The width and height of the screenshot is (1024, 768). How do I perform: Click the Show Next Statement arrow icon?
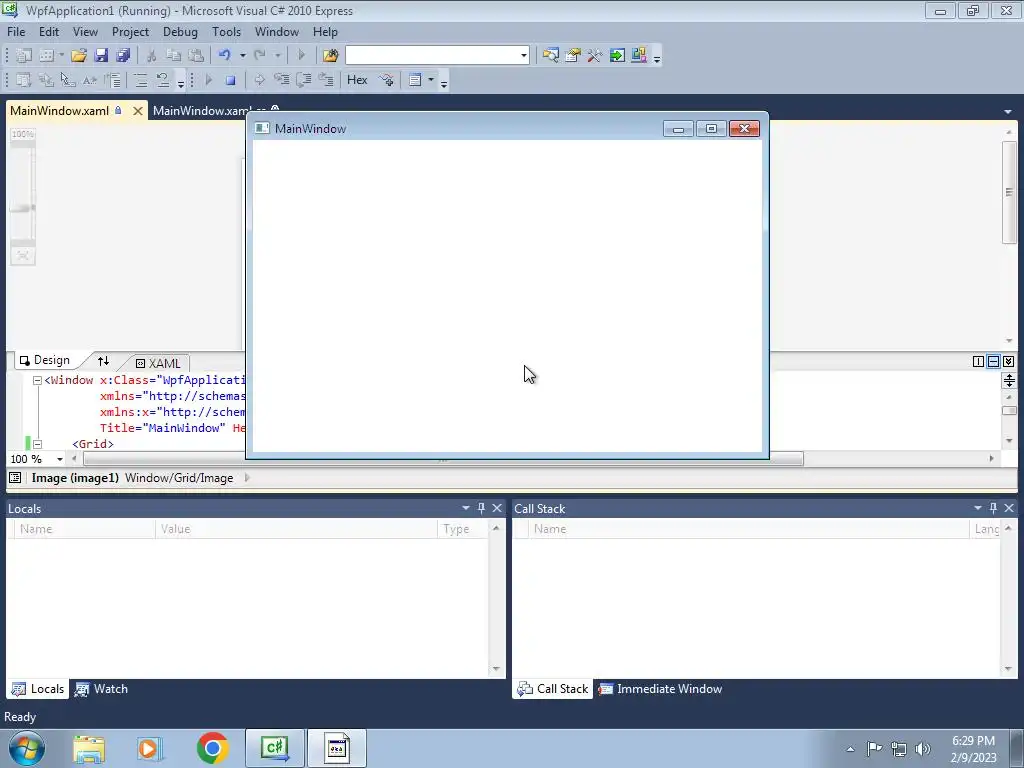coord(259,80)
